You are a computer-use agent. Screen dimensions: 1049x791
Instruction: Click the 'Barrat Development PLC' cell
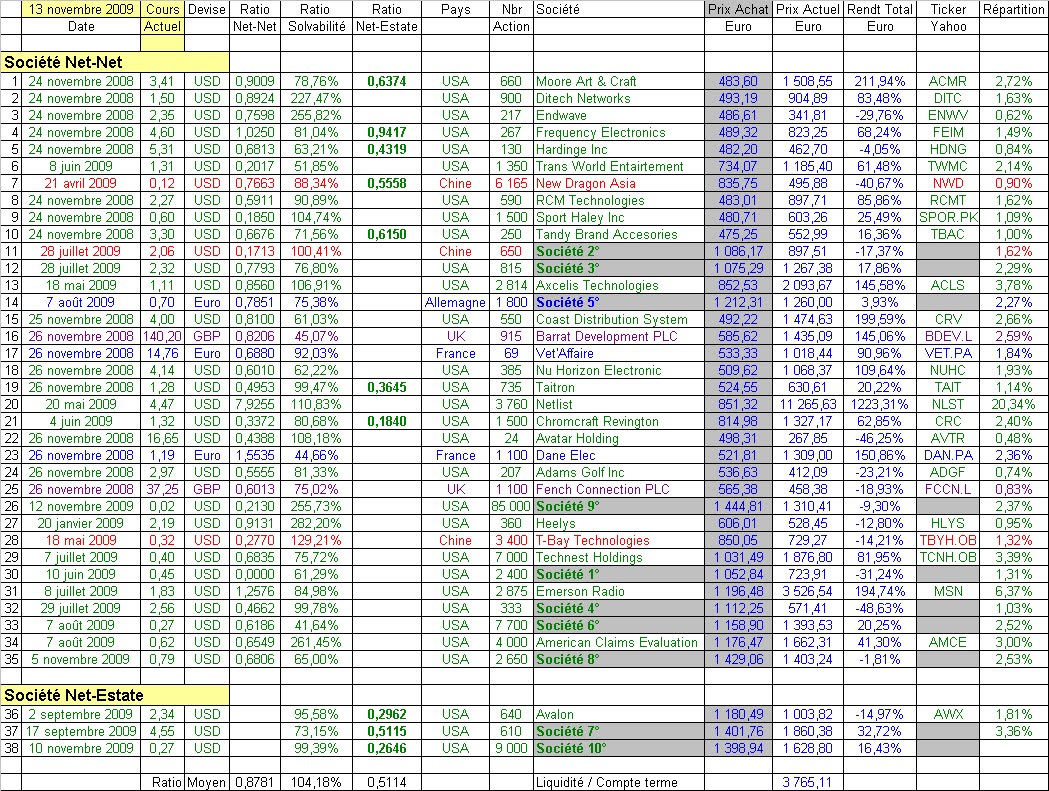click(x=619, y=337)
